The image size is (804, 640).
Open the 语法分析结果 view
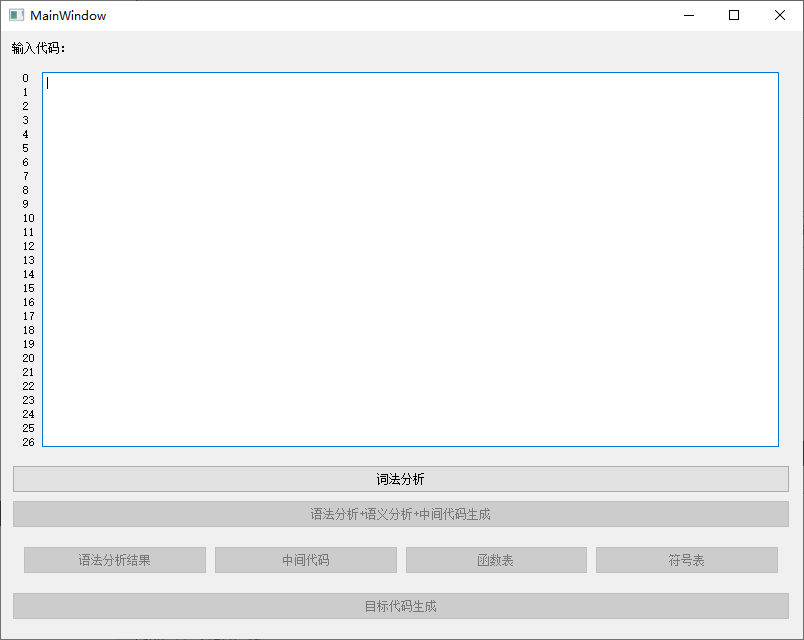[x=115, y=560]
